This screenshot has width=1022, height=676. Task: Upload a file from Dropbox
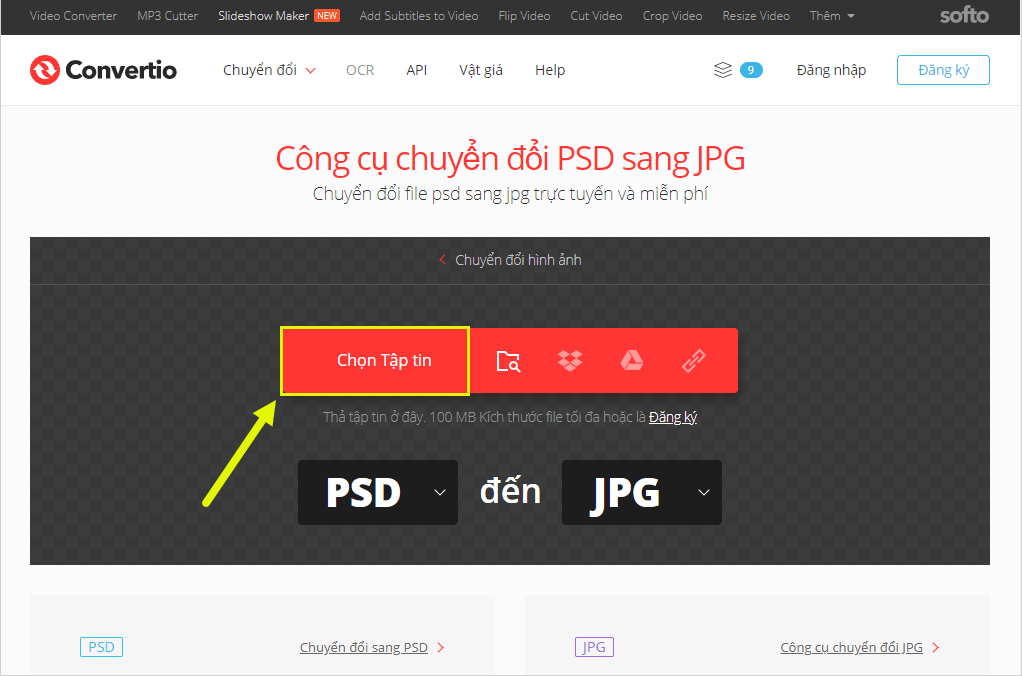point(570,361)
